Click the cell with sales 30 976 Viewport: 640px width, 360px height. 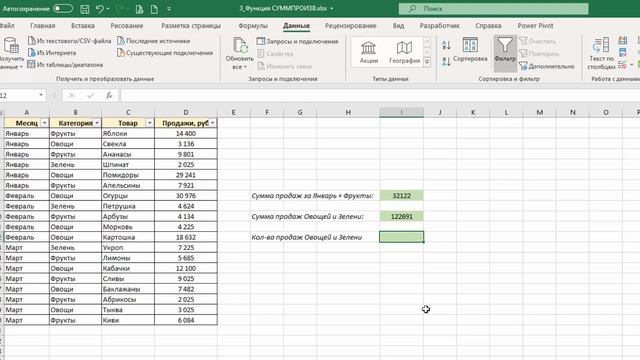click(x=186, y=196)
